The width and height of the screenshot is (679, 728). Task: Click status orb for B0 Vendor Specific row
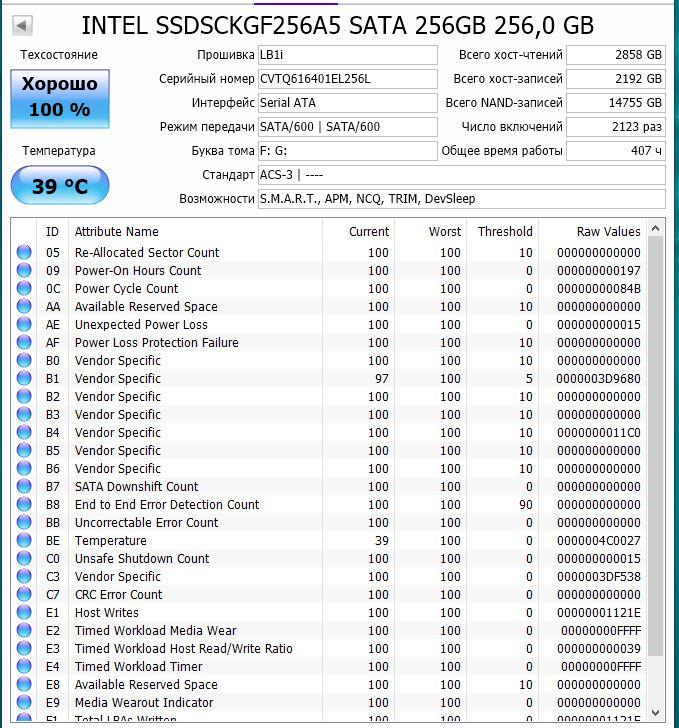[x=24, y=360]
